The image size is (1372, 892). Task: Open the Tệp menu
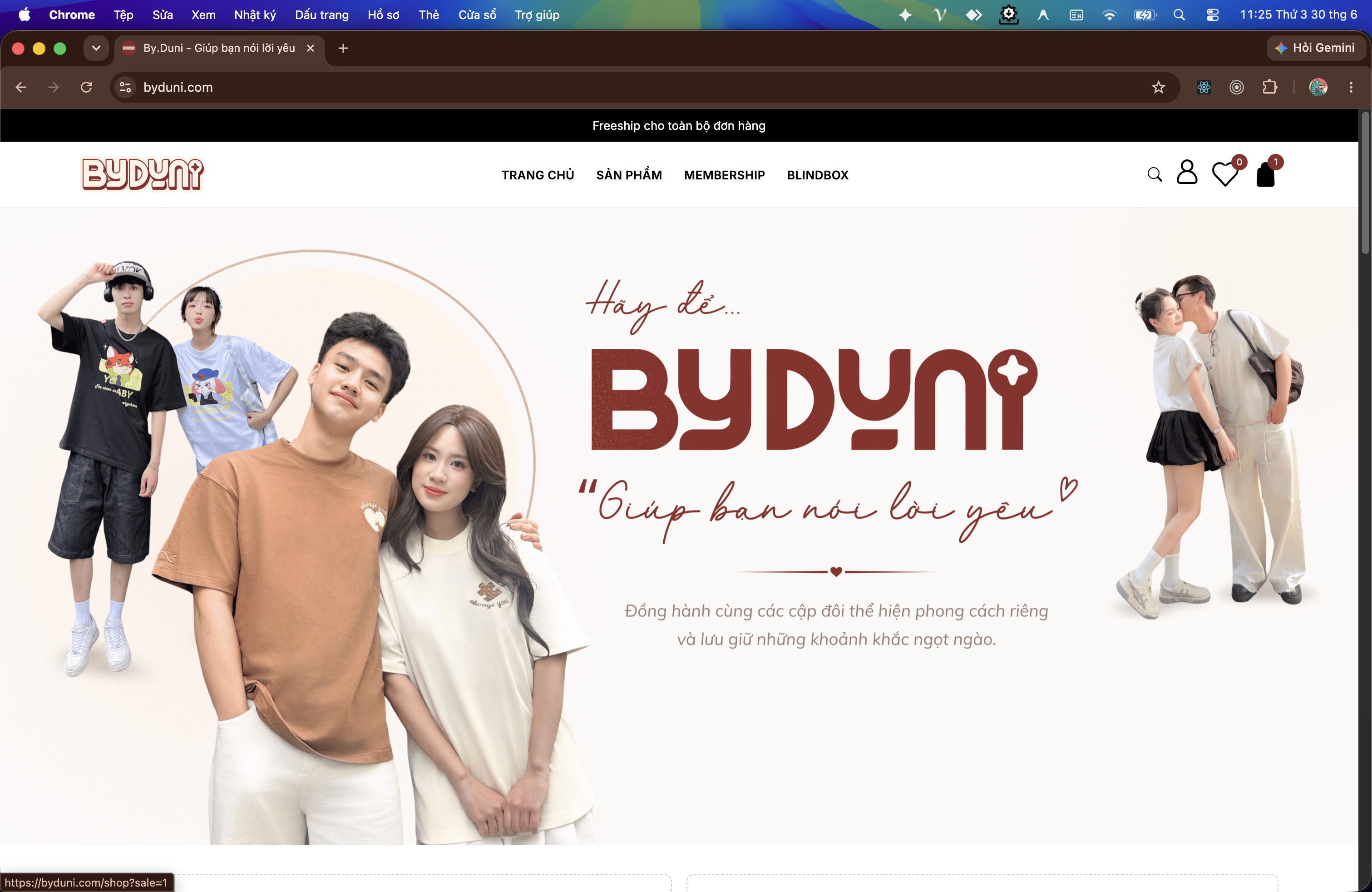123,15
